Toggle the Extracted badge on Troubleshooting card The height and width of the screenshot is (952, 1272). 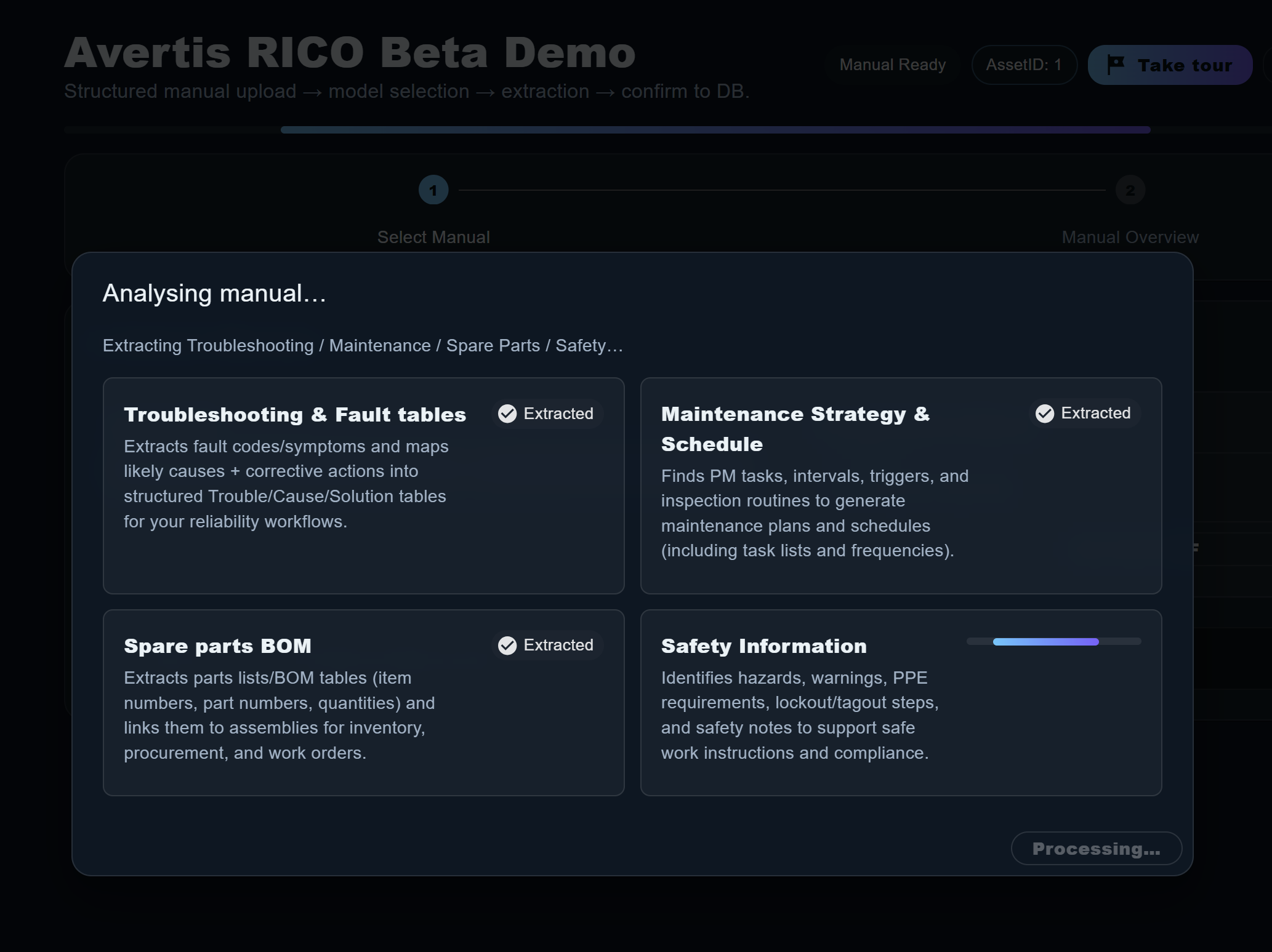[x=547, y=413]
